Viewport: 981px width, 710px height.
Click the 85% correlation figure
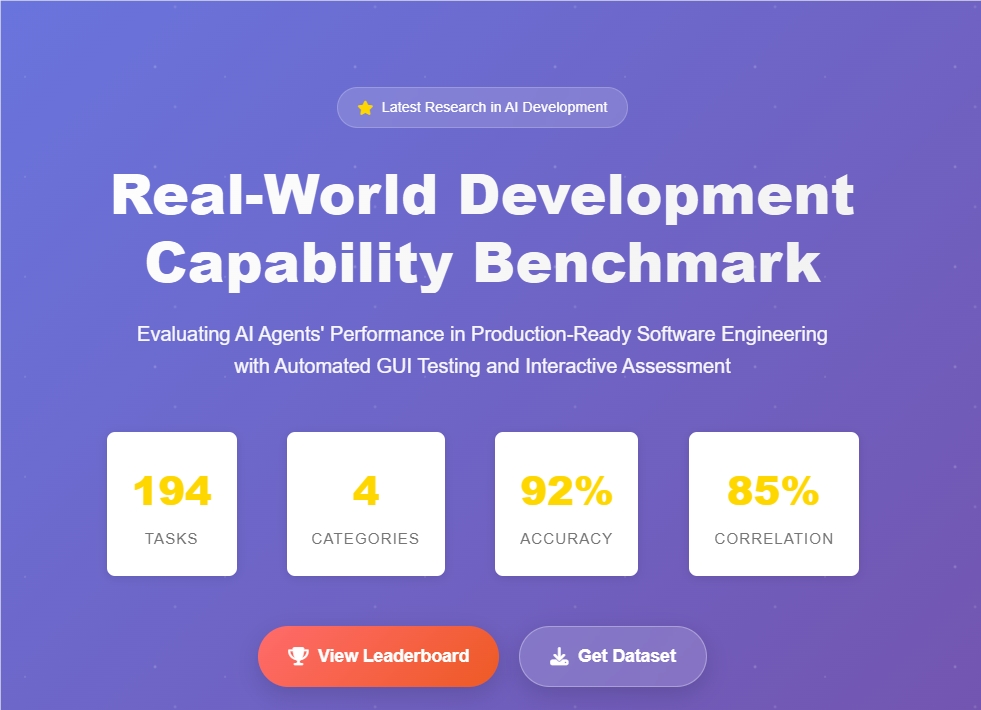773,491
